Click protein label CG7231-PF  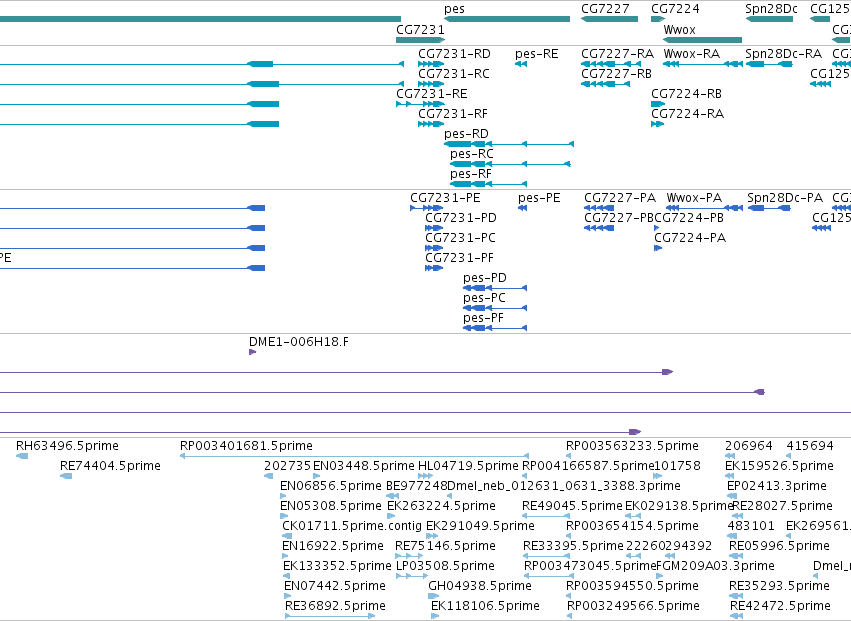459,258
